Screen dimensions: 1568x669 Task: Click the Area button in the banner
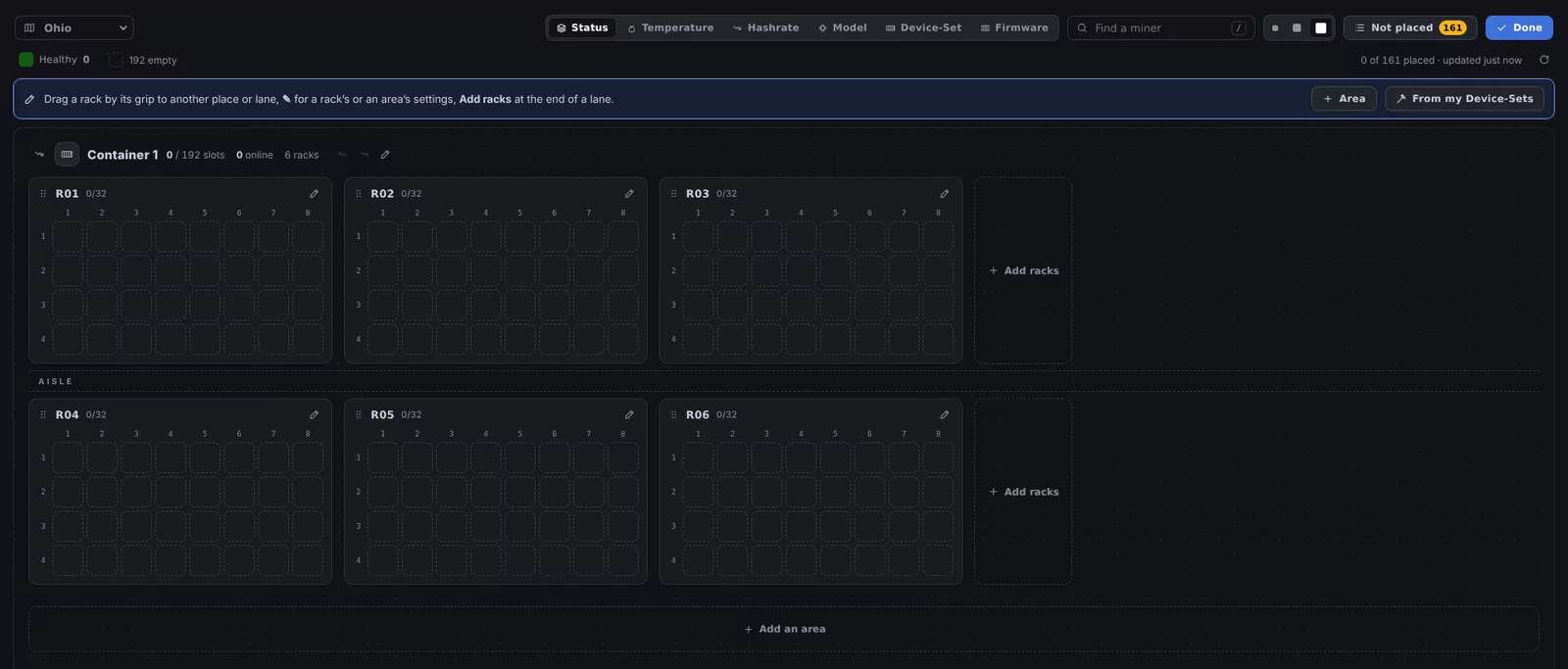(1345, 99)
